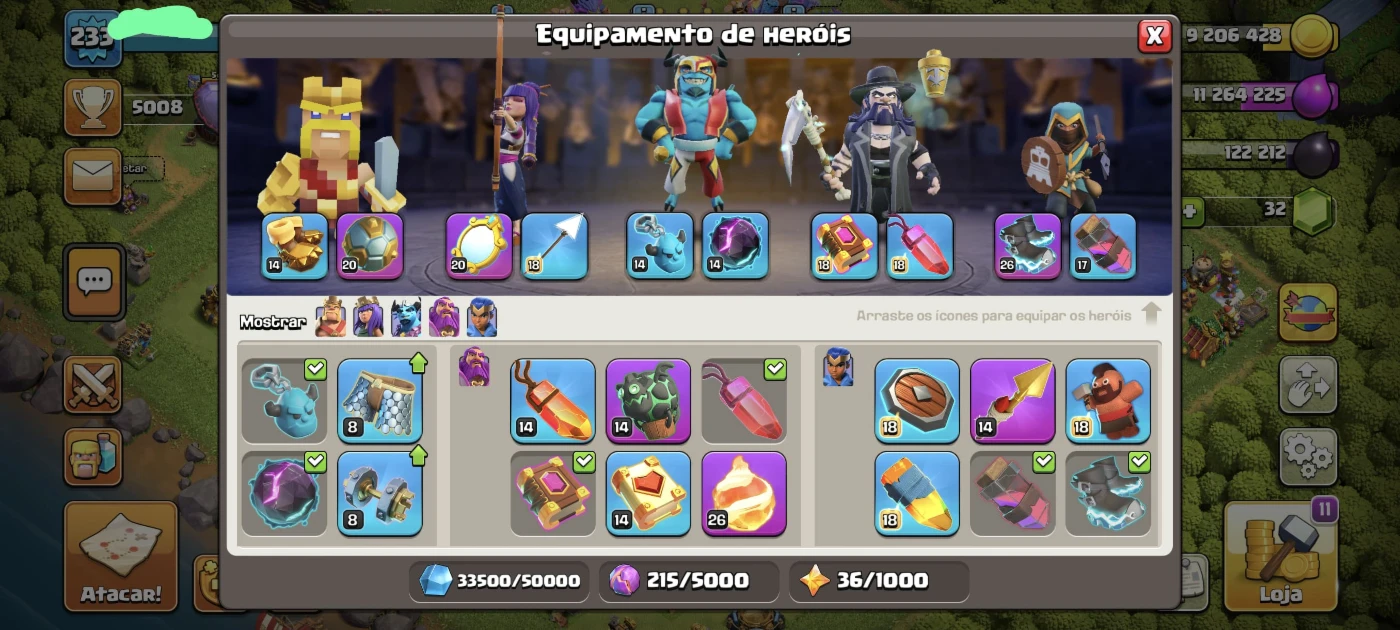The height and width of the screenshot is (630, 1400).
Task: Select the checked pink crystal vial equipment
Action: [744, 400]
